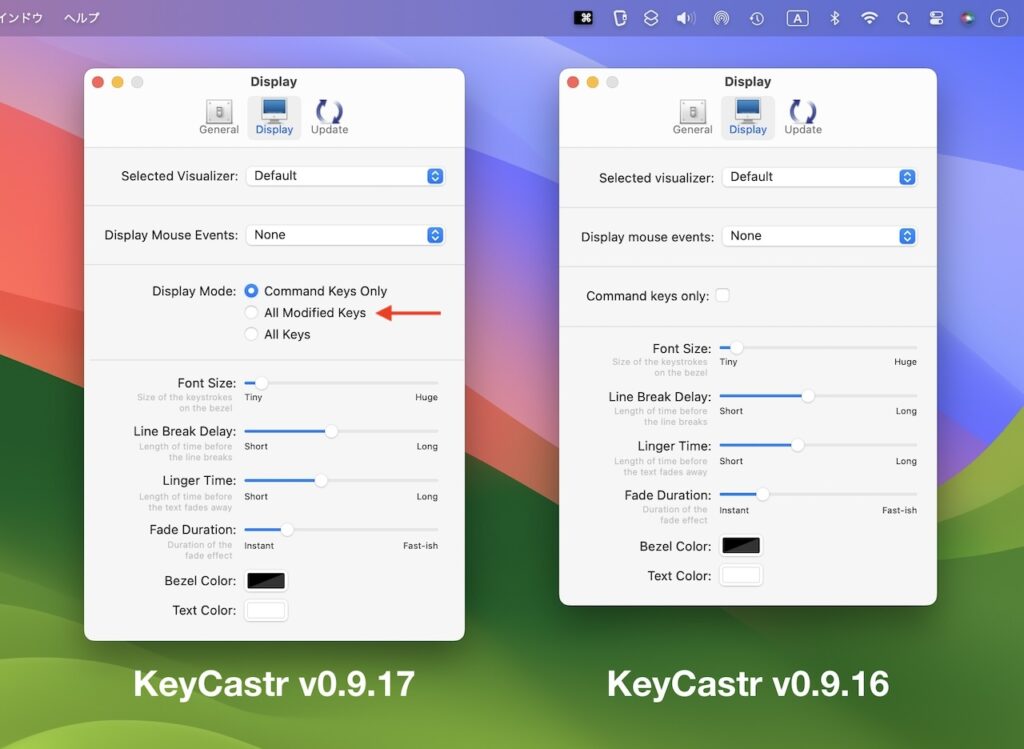Choose the All Keys display mode
Viewport: 1024px width, 749px height.
click(x=253, y=334)
